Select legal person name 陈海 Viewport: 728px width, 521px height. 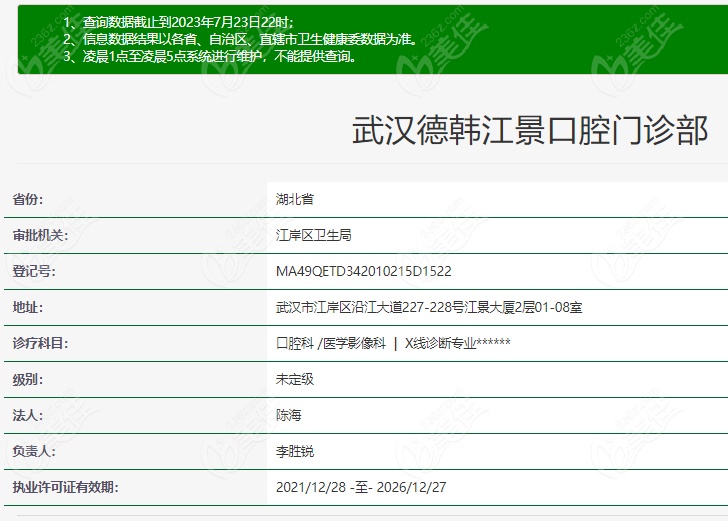tap(288, 415)
